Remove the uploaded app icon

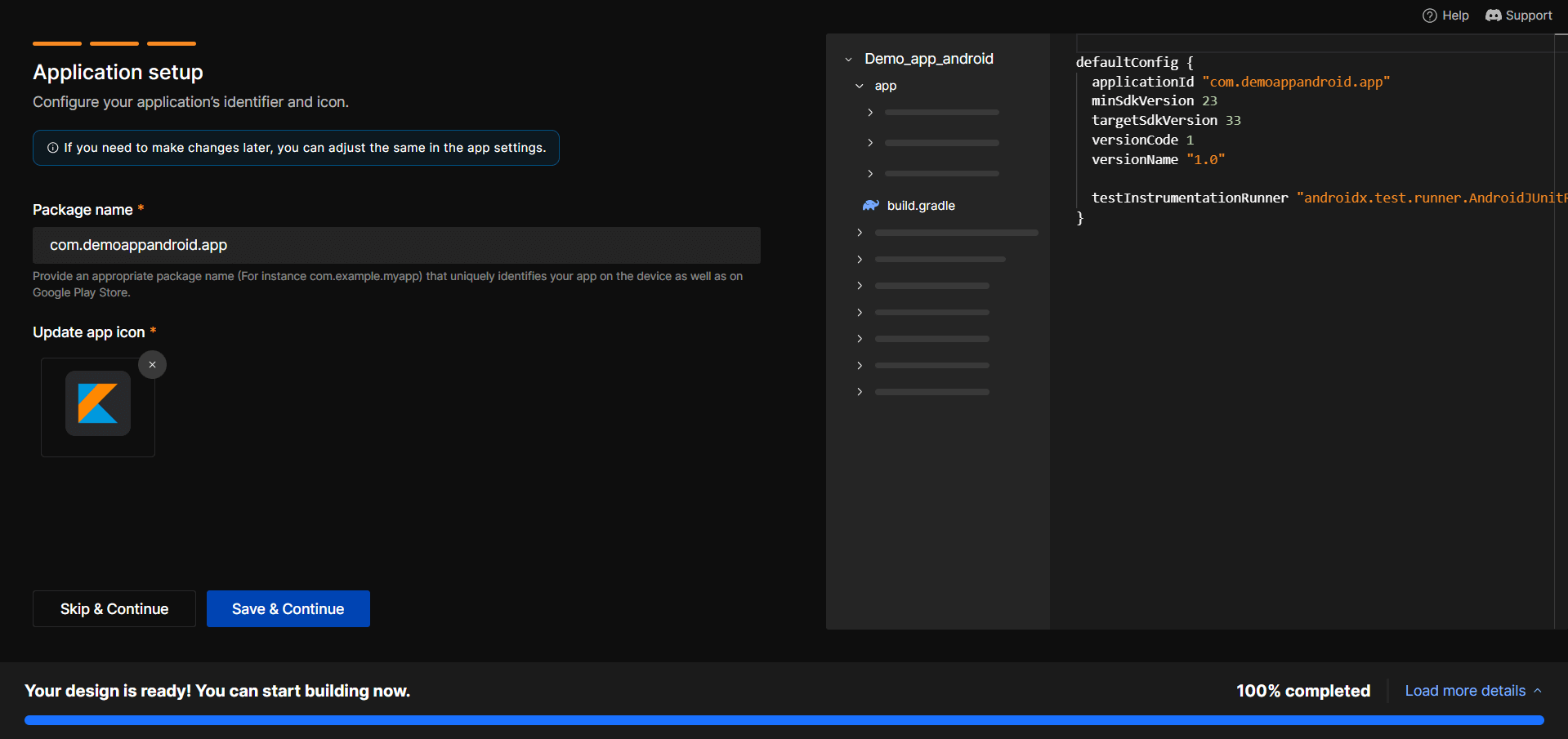coord(152,365)
